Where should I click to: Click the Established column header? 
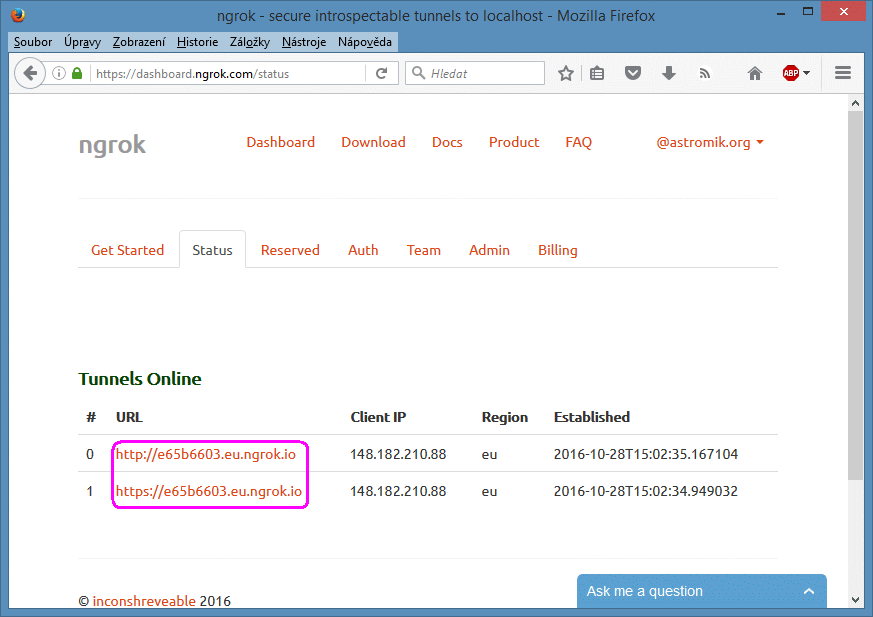(591, 417)
